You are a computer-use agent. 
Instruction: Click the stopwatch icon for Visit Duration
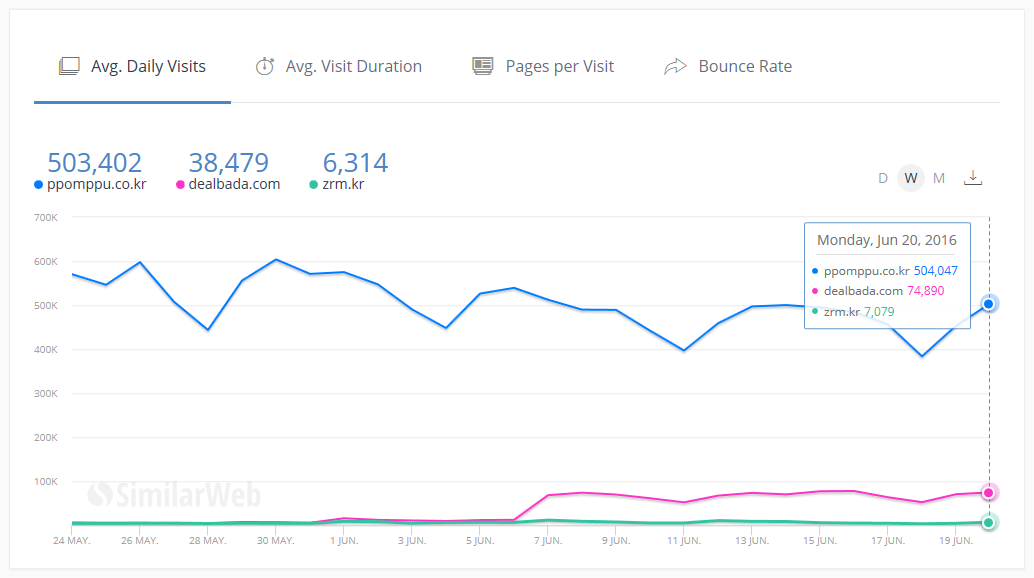(x=264, y=66)
